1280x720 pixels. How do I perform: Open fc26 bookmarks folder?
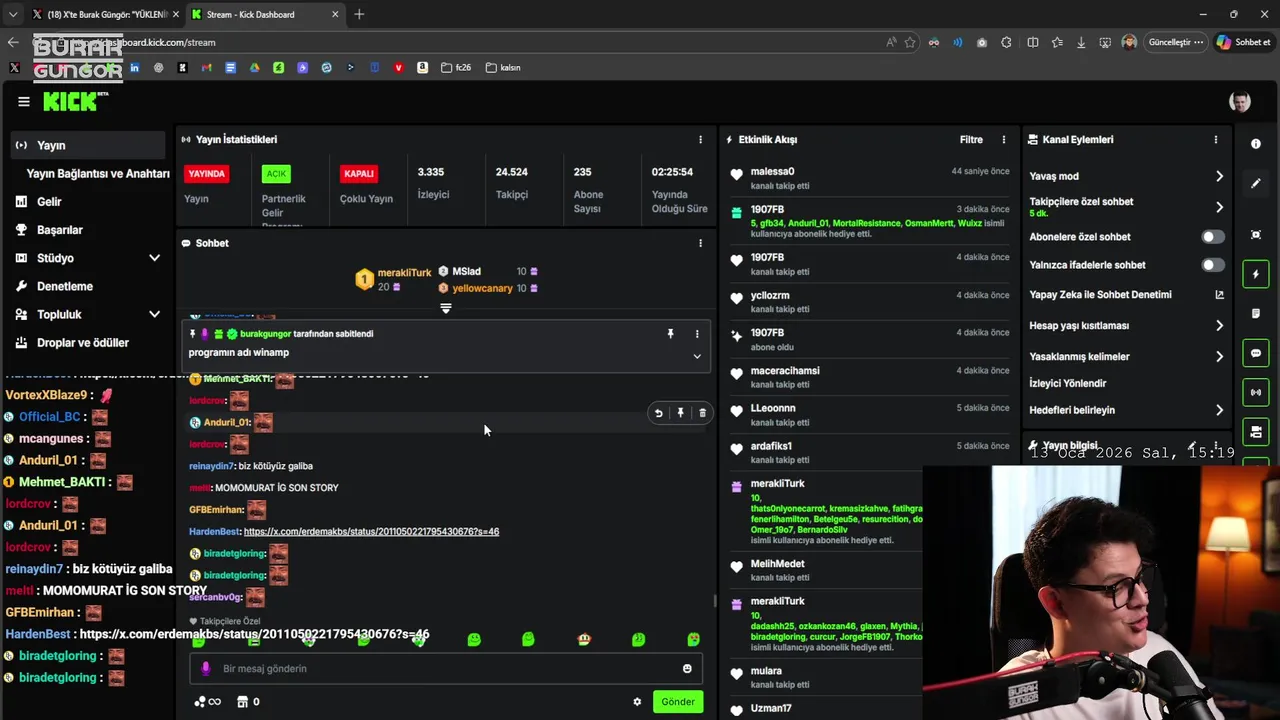(x=456, y=68)
